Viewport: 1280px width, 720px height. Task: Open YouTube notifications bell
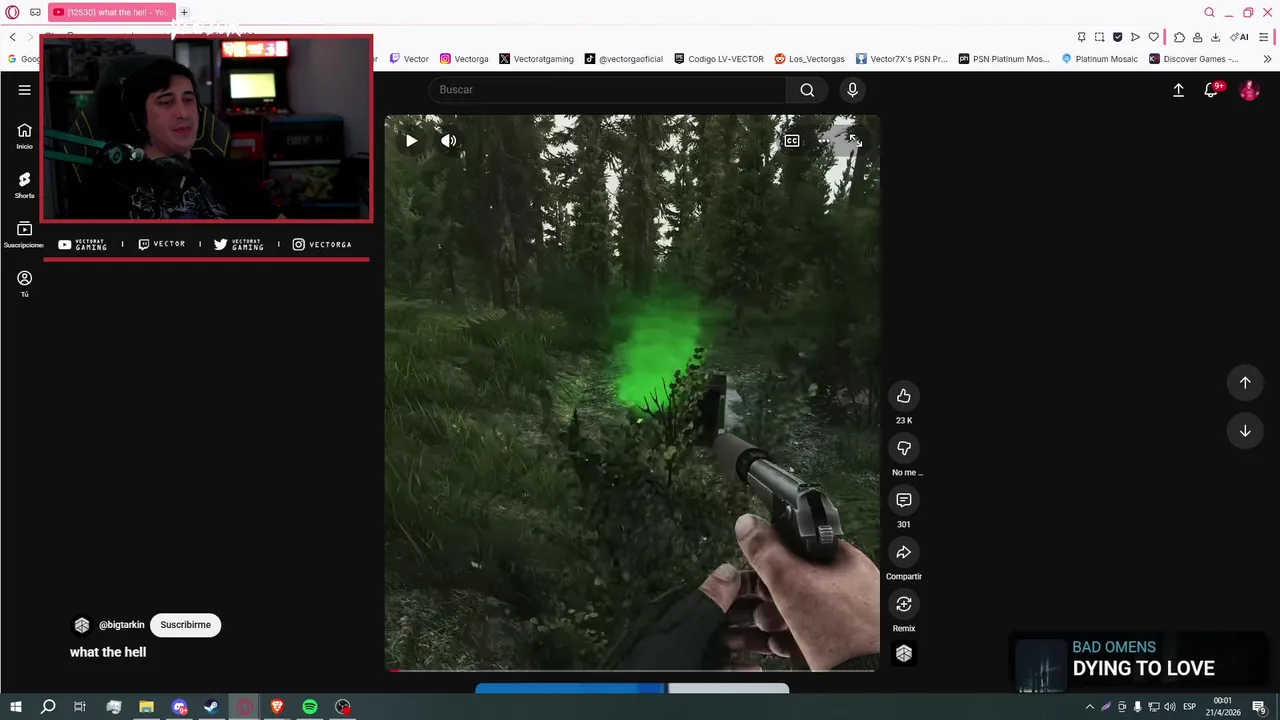pos(1211,90)
